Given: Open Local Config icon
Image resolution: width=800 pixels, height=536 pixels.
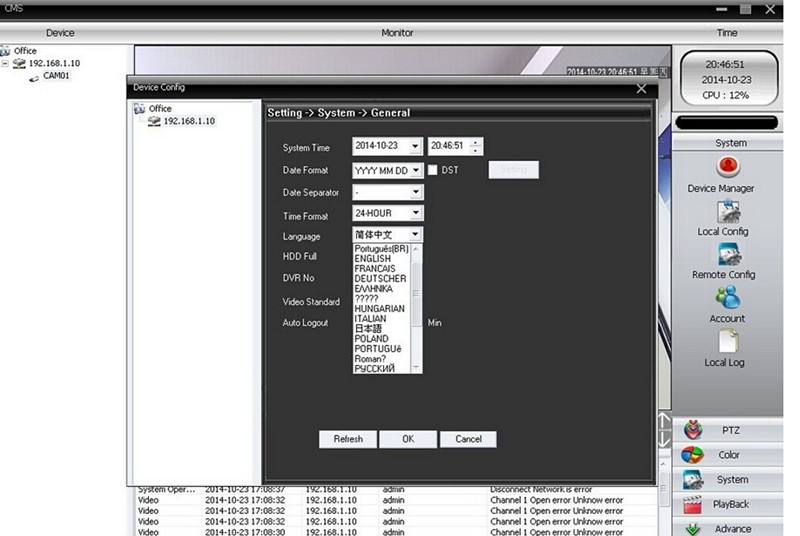Looking at the screenshot, I should (x=727, y=211).
